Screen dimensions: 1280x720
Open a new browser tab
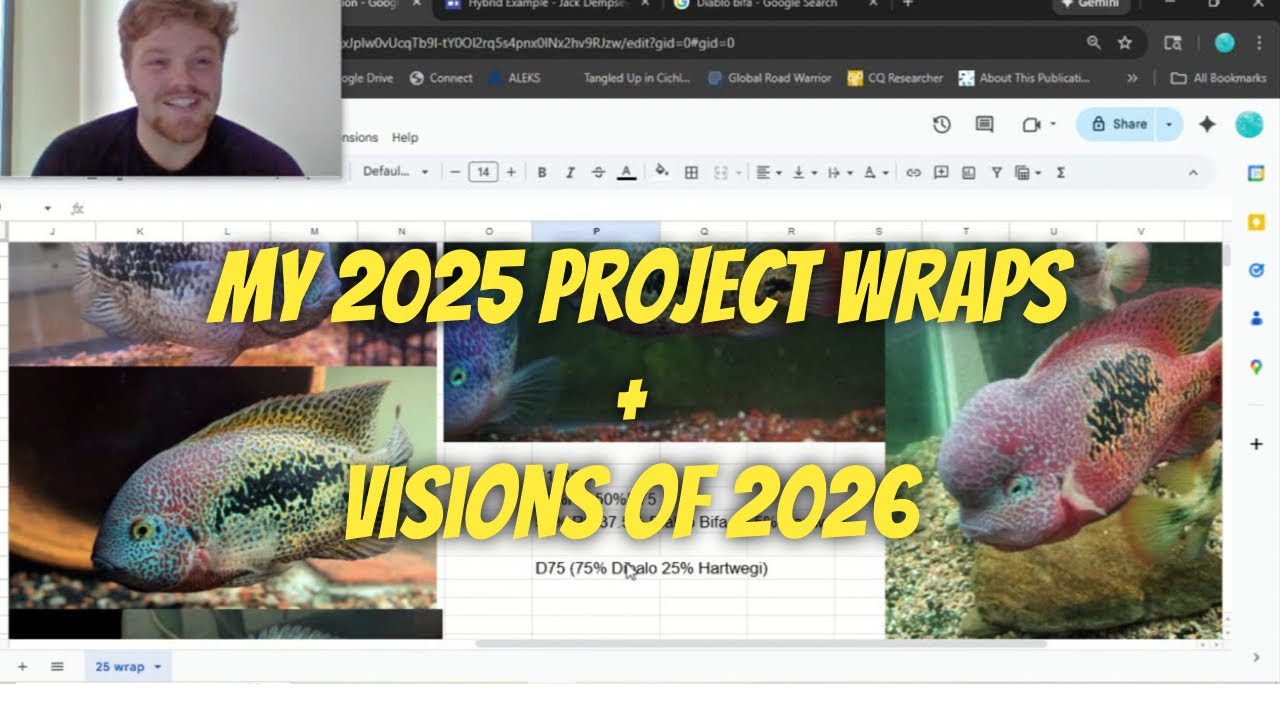[908, 4]
